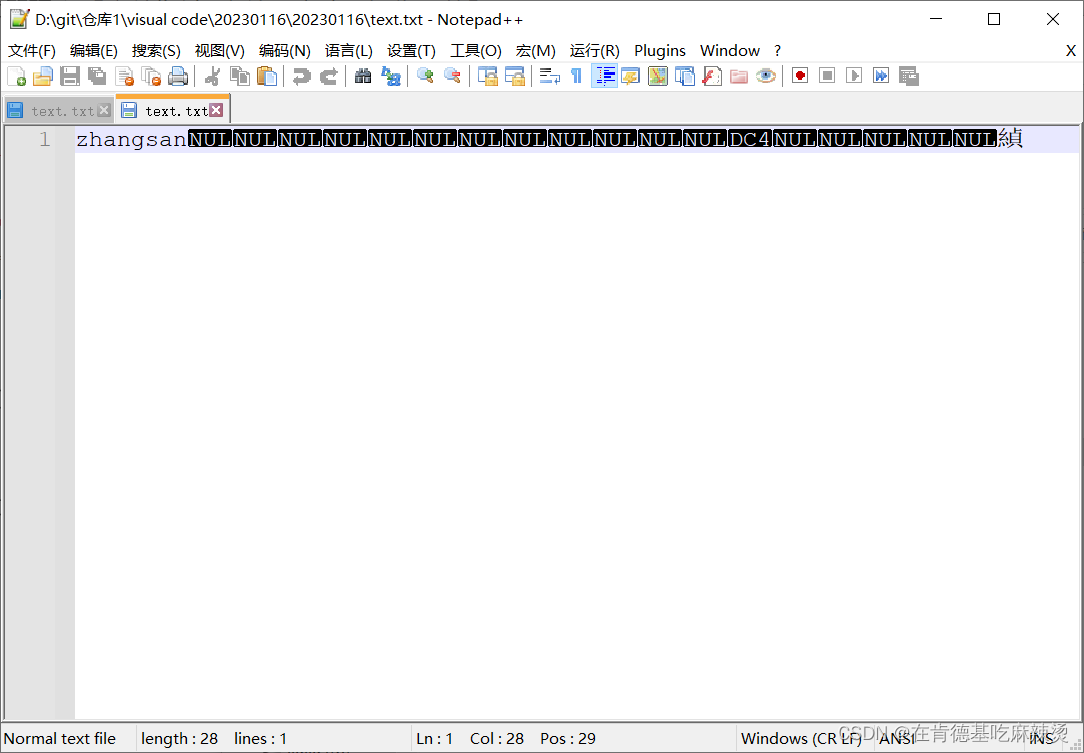Click the DC4 control character in line 1
This screenshot has height=753, width=1084.
click(749, 140)
